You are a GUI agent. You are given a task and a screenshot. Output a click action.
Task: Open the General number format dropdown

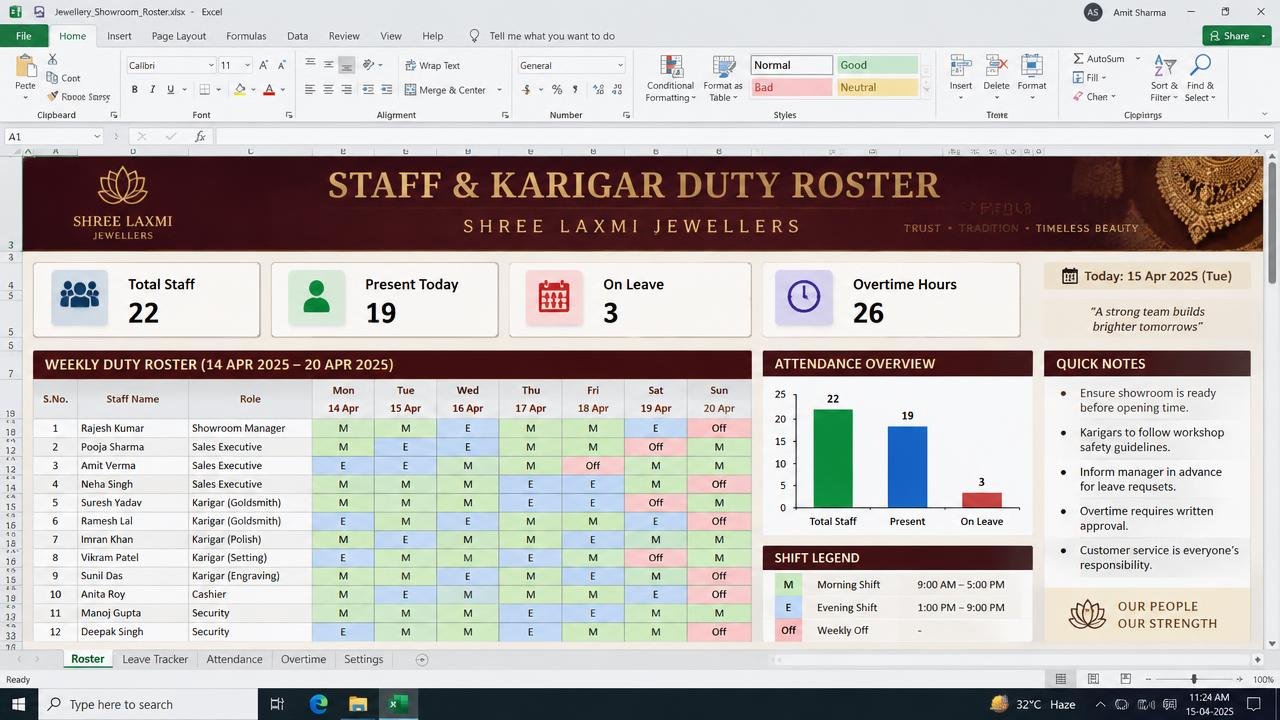tap(620, 65)
